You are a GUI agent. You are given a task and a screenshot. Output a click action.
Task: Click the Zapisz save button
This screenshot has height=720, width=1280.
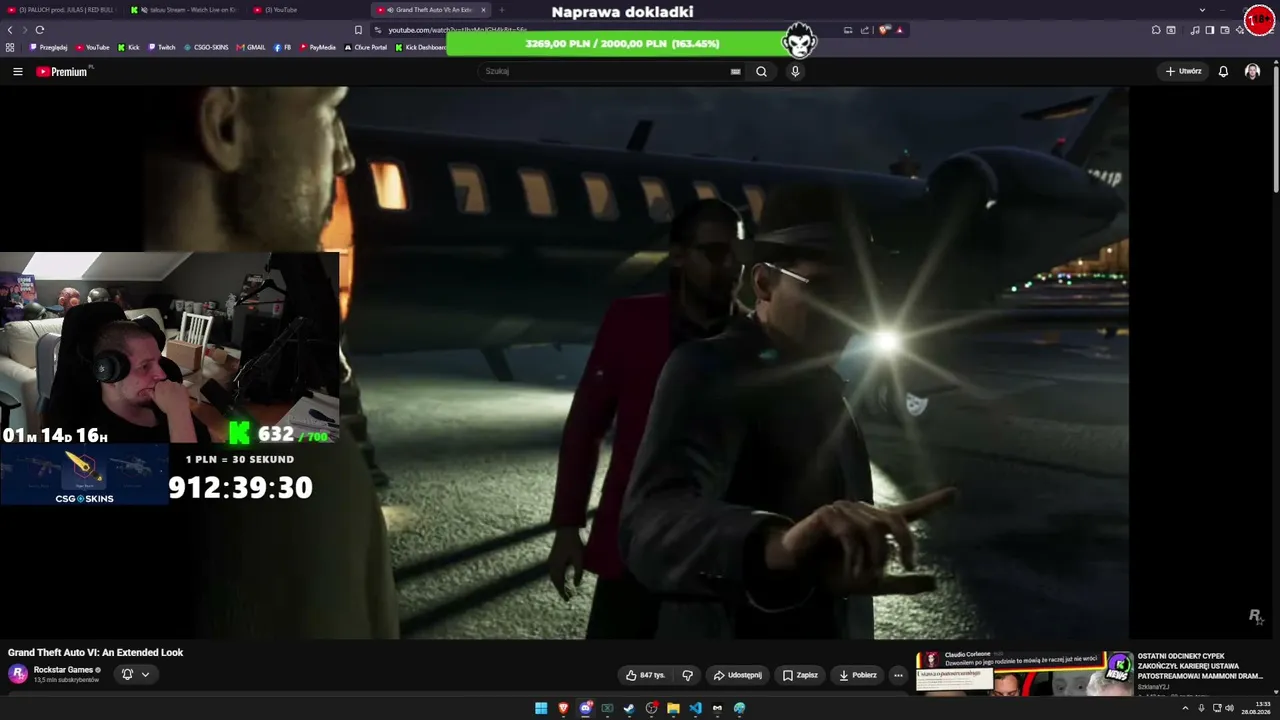[x=801, y=675]
